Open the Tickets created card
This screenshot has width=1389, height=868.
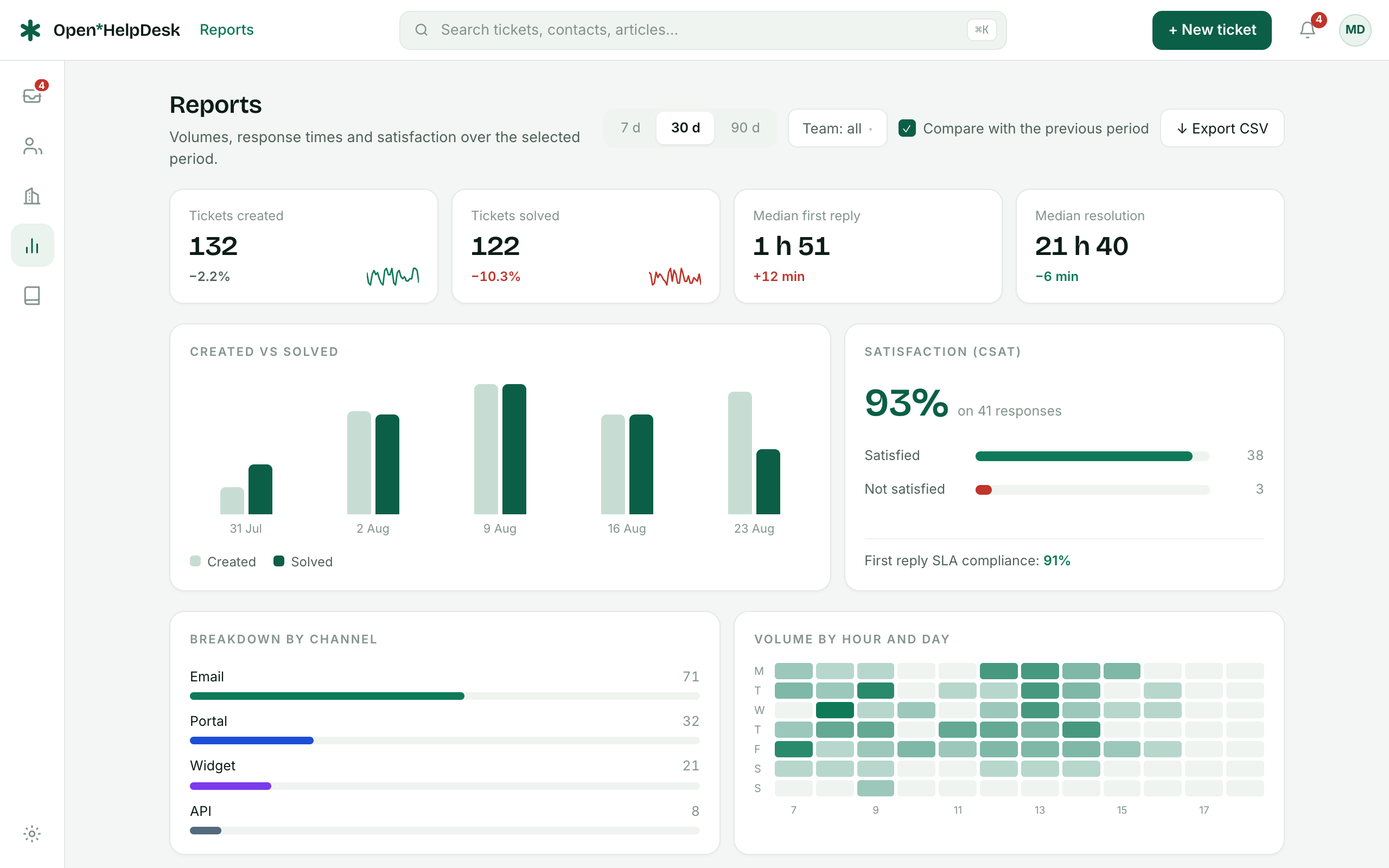tap(304, 246)
